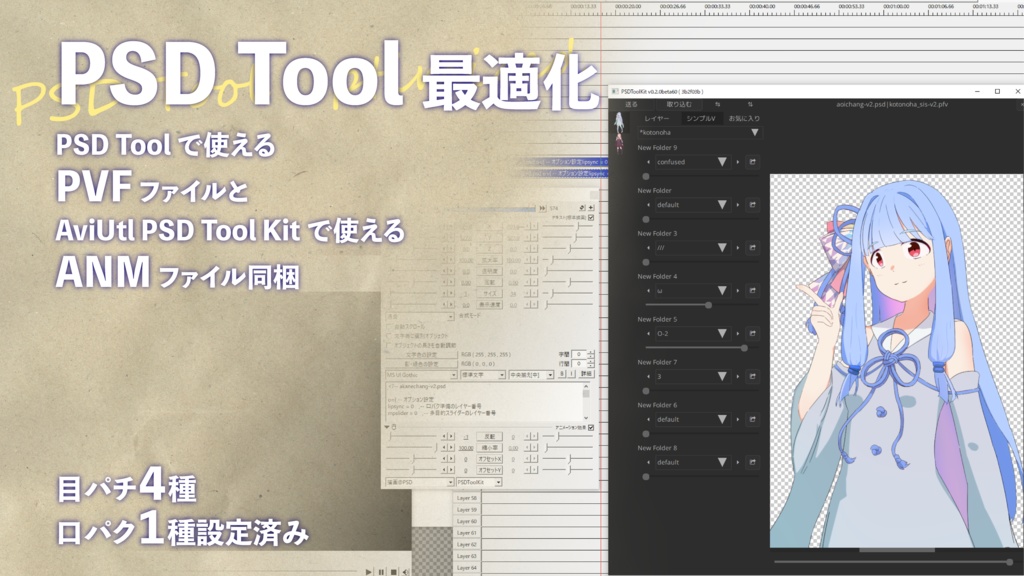This screenshot has width=1024, height=576.
Task: Click slider handle under New Folder 5
Action: point(744,348)
